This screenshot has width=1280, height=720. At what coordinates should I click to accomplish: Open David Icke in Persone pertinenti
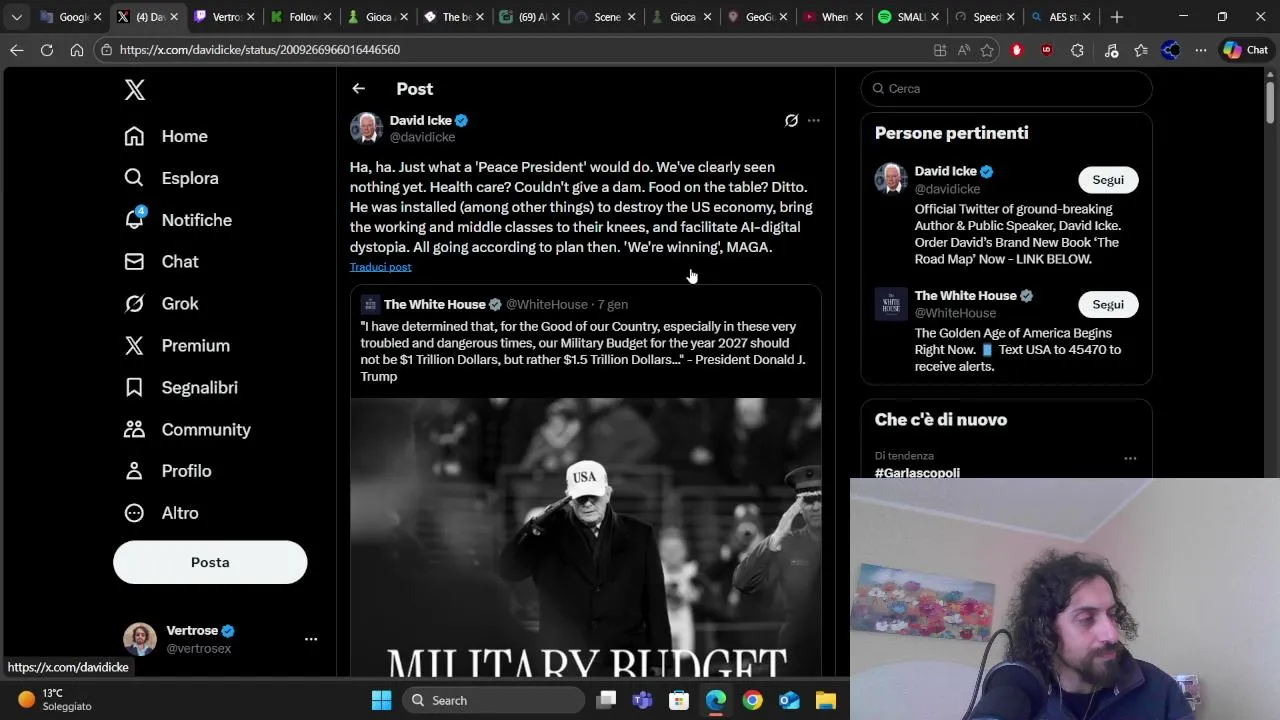(945, 171)
